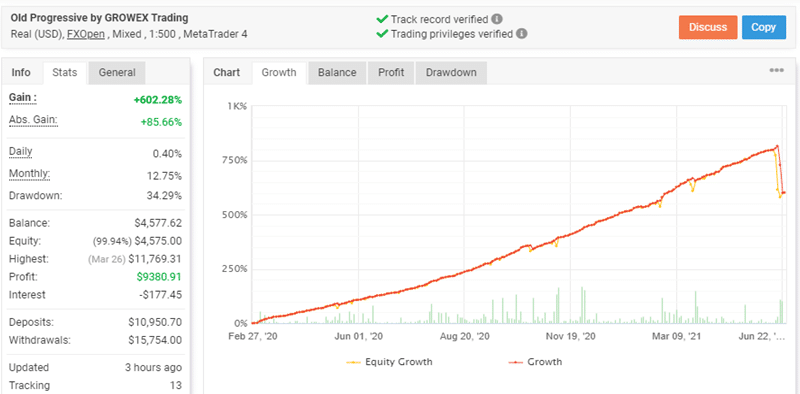Viewport: 800px width, 394px height.
Task: Click the info icon beside Track record verified
Action: coord(497,19)
